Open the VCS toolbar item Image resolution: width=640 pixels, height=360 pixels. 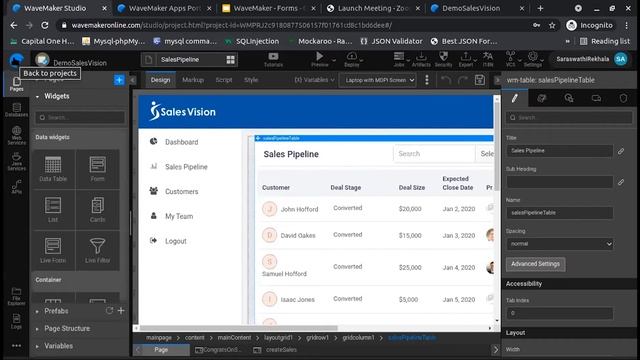510,60
